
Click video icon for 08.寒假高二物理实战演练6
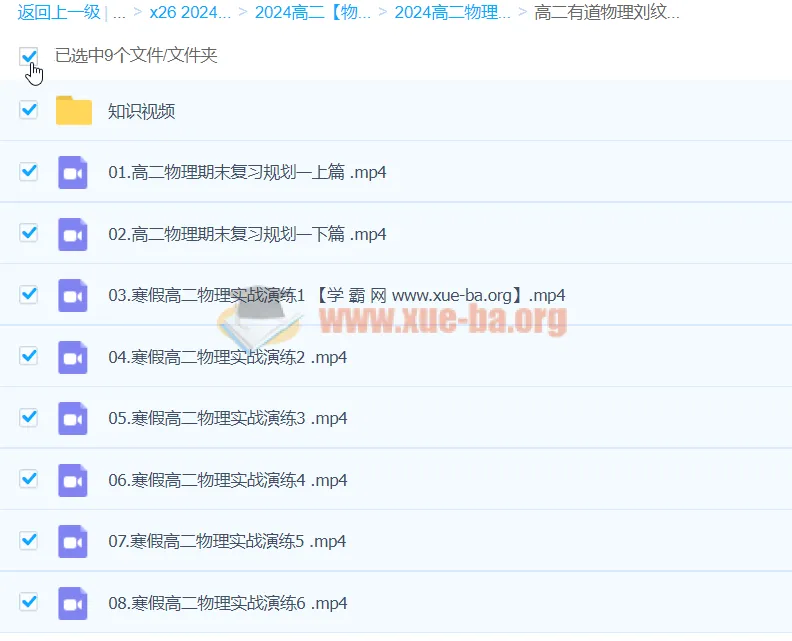[73, 604]
